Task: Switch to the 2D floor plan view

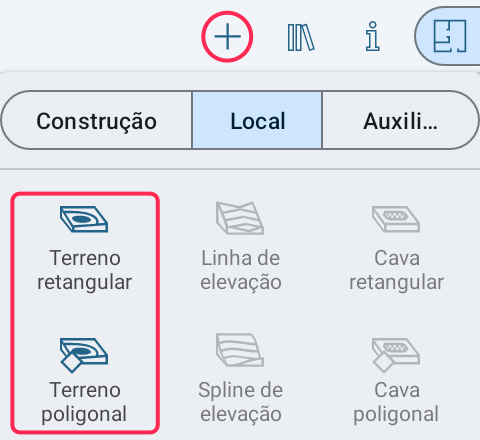Action: click(449, 36)
